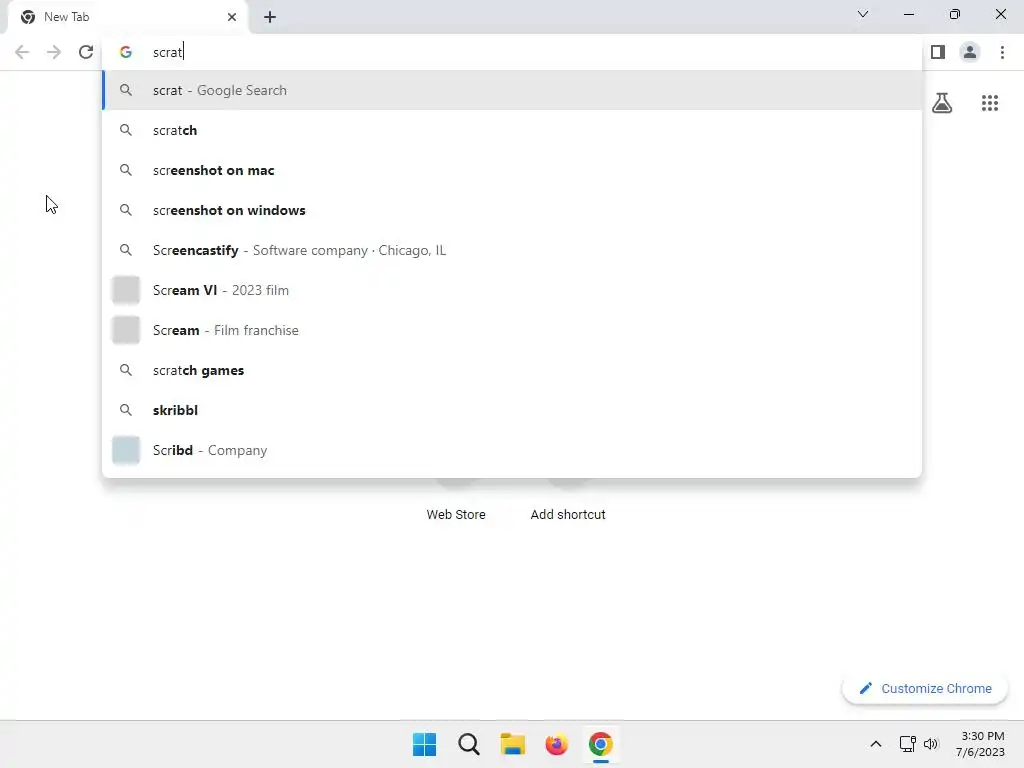The image size is (1024, 768).
Task: Pick the 'Scribd - Company' suggestion
Action: [512, 450]
